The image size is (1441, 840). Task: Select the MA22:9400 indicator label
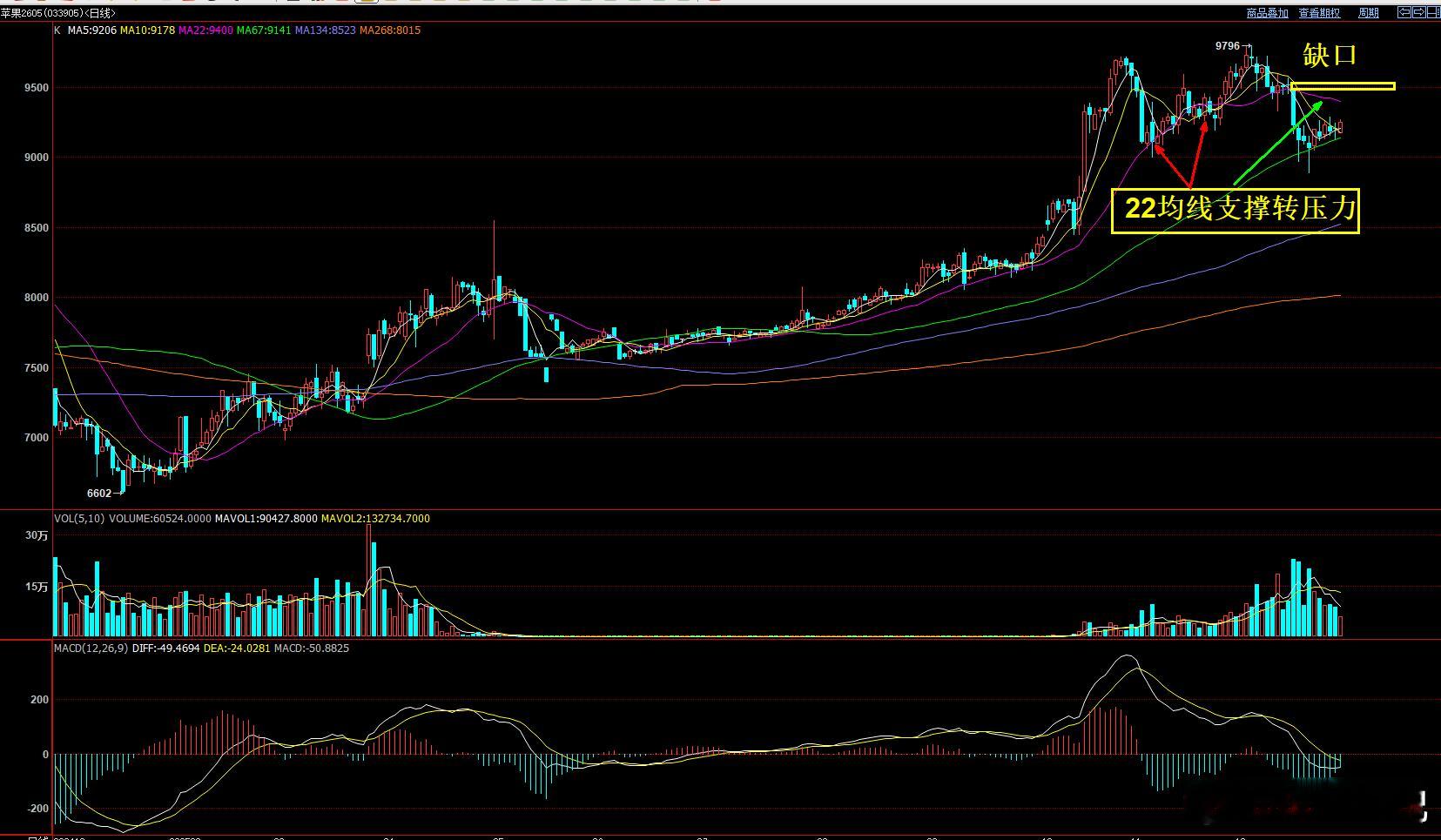click(x=205, y=30)
